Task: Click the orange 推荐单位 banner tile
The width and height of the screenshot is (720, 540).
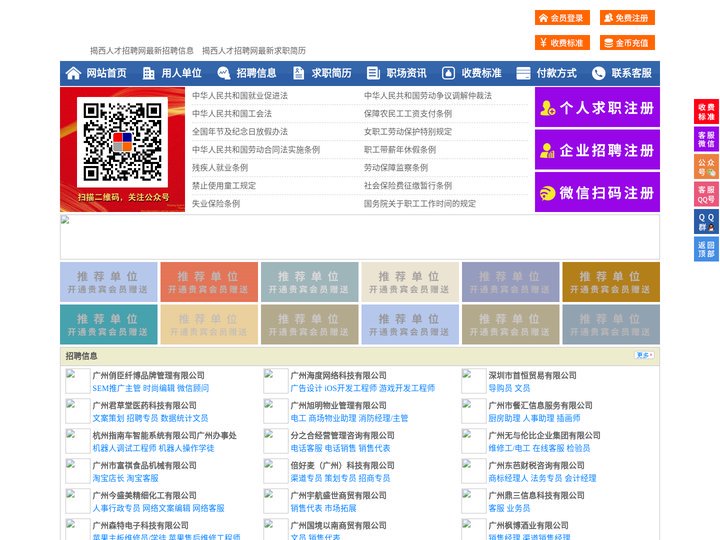Action: tap(209, 282)
